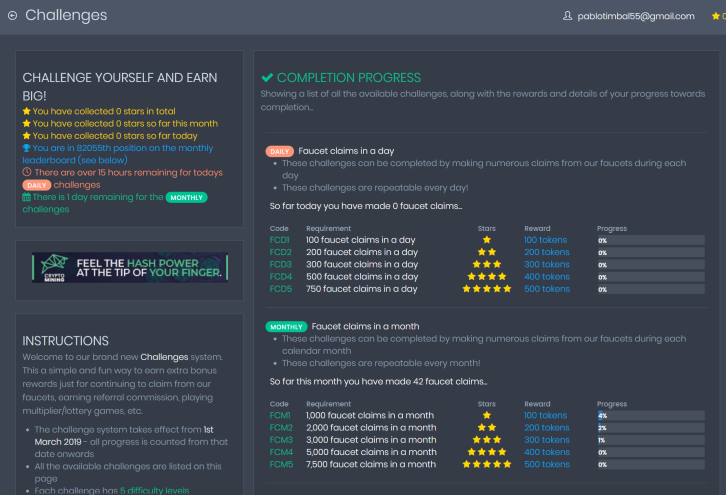Click clock icon beside hours remaining text
Image resolution: width=726 pixels, height=495 pixels.
(x=27, y=172)
